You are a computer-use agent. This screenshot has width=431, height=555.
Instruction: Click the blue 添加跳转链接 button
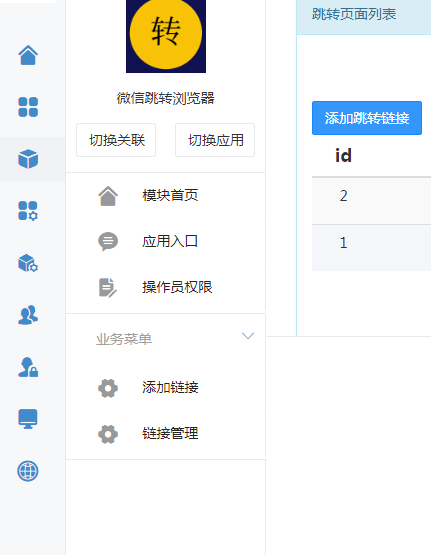(x=367, y=118)
